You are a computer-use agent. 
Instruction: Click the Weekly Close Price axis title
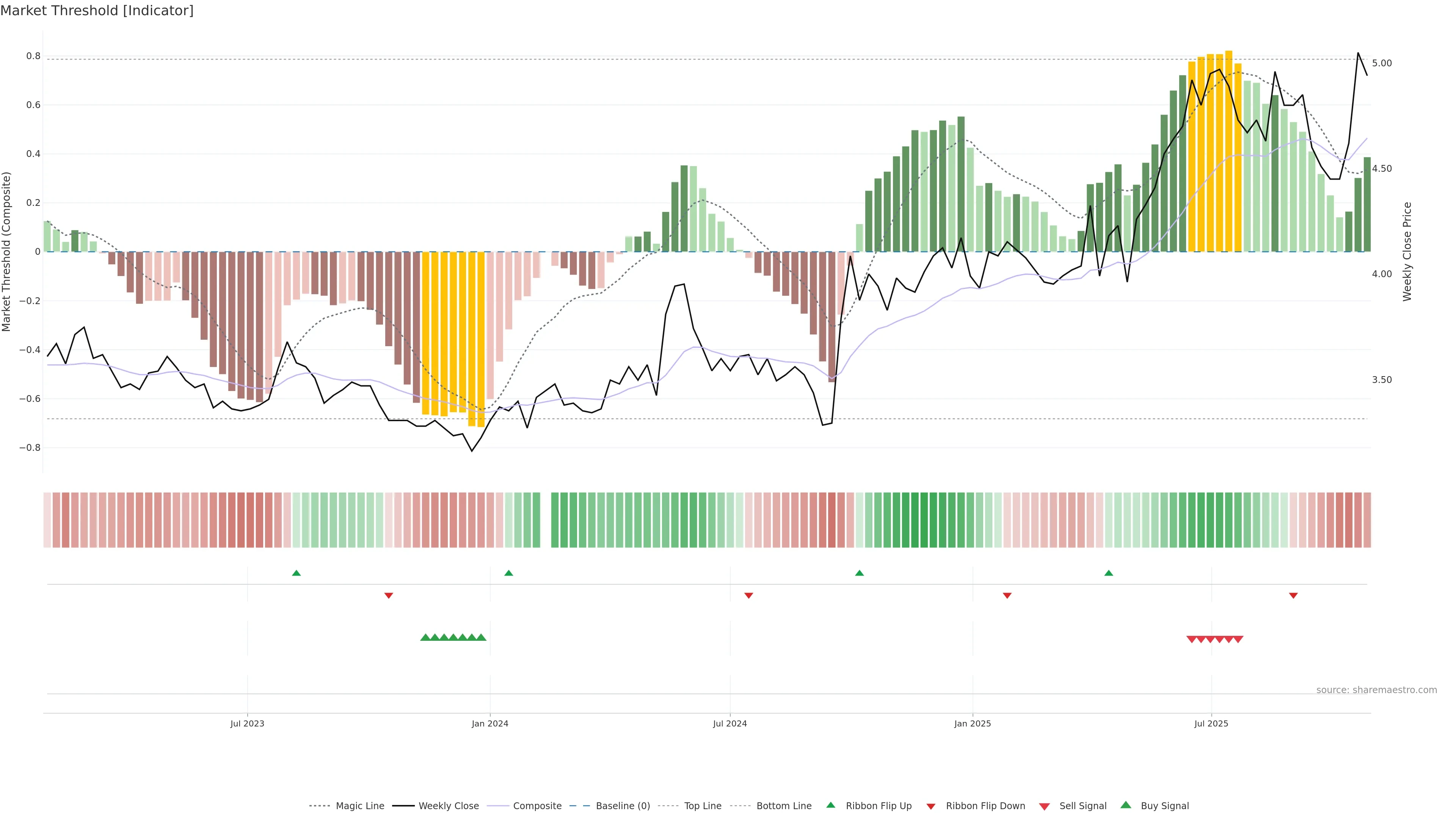[x=1407, y=251]
